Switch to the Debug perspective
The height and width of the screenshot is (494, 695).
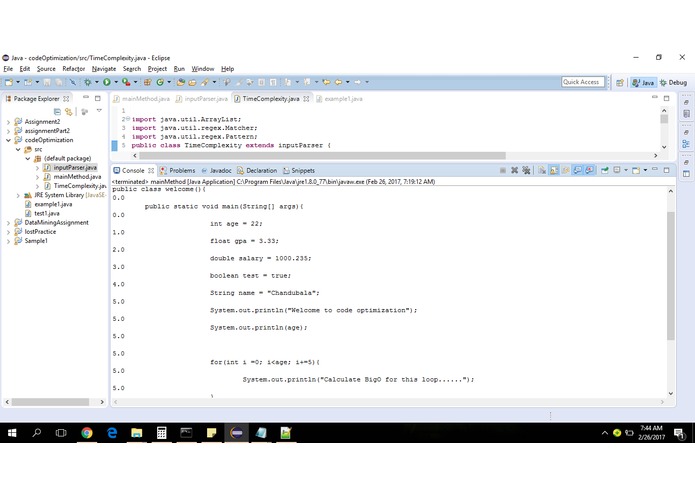(x=673, y=82)
